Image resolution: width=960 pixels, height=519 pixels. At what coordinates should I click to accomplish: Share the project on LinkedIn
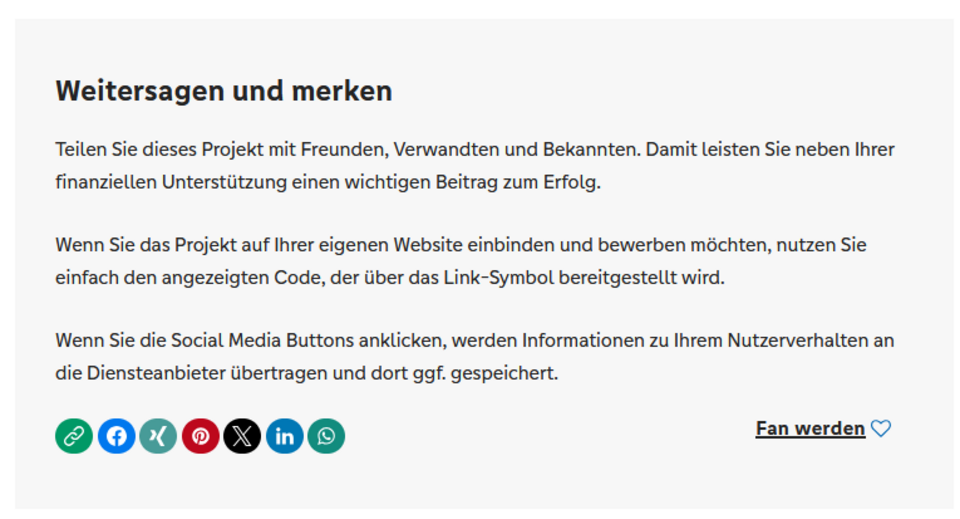[x=284, y=436]
